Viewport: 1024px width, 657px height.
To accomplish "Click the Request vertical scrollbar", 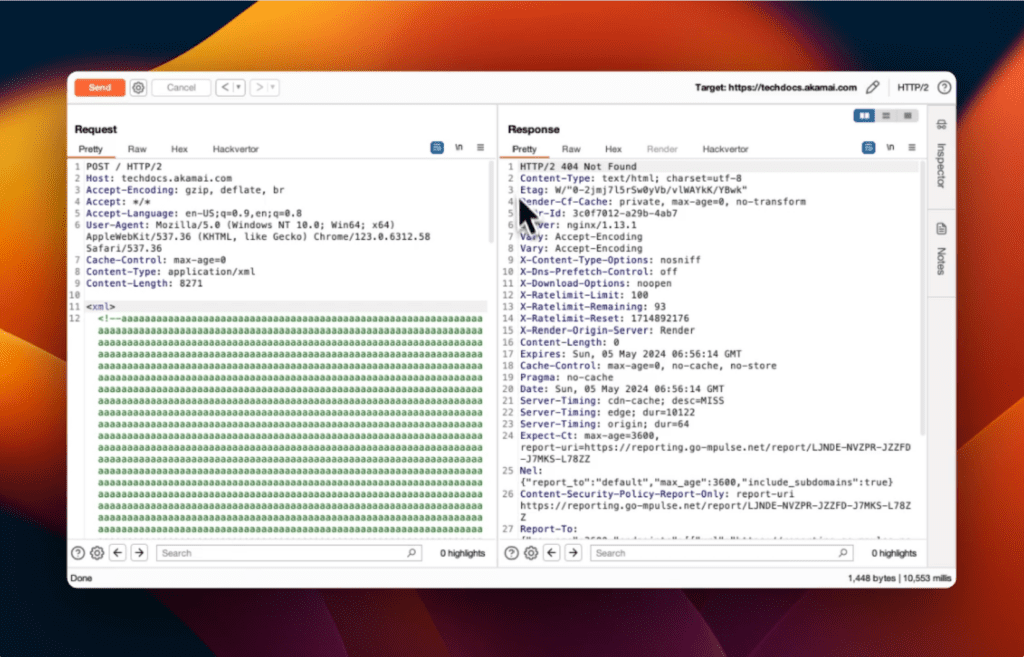I will coord(491,202).
